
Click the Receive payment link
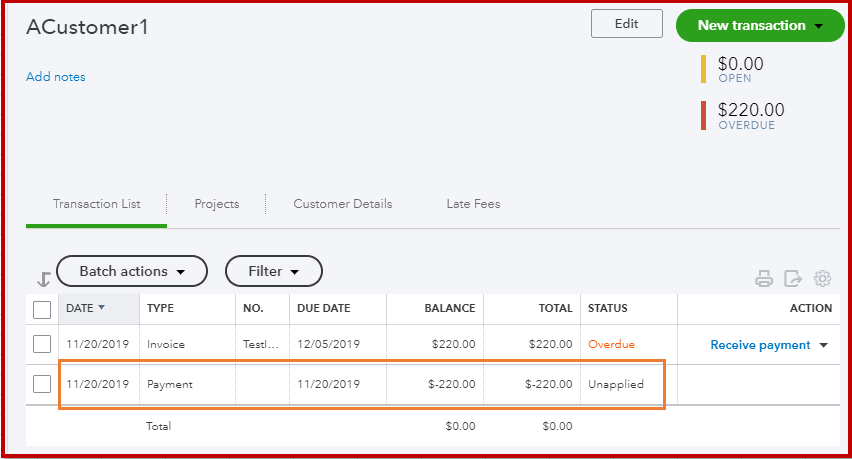point(760,345)
